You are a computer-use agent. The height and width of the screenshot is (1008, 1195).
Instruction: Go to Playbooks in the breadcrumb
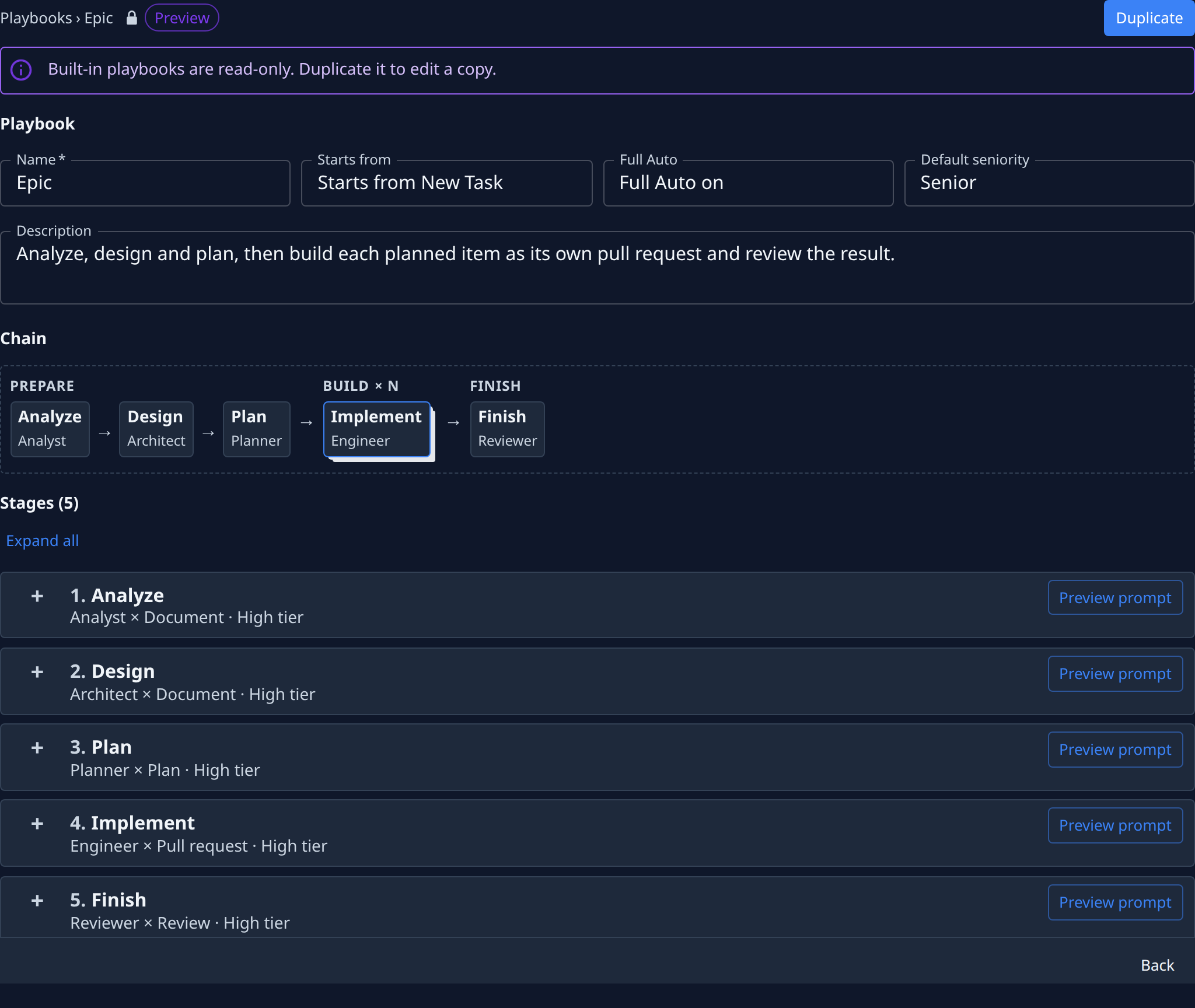(x=36, y=18)
